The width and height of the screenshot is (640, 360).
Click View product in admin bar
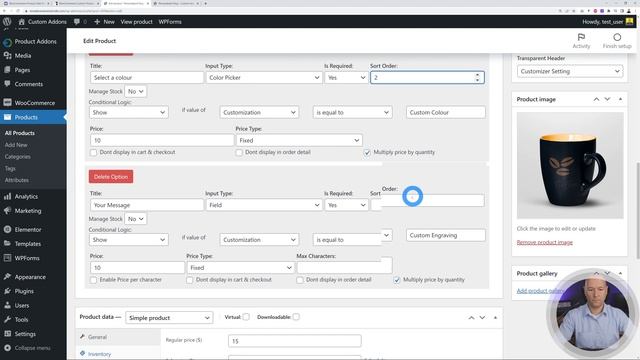click(x=136, y=22)
